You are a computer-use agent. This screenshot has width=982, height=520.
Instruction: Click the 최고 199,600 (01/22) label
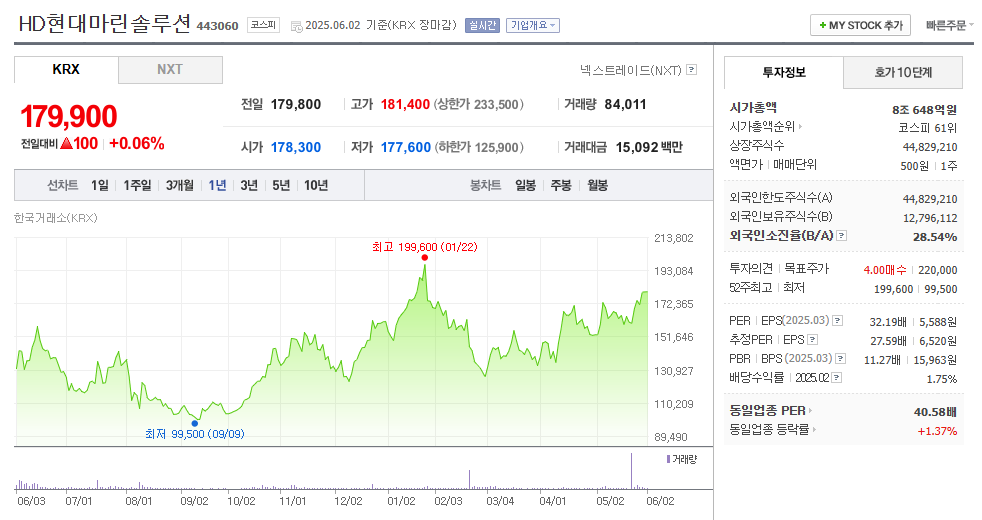[425, 247]
